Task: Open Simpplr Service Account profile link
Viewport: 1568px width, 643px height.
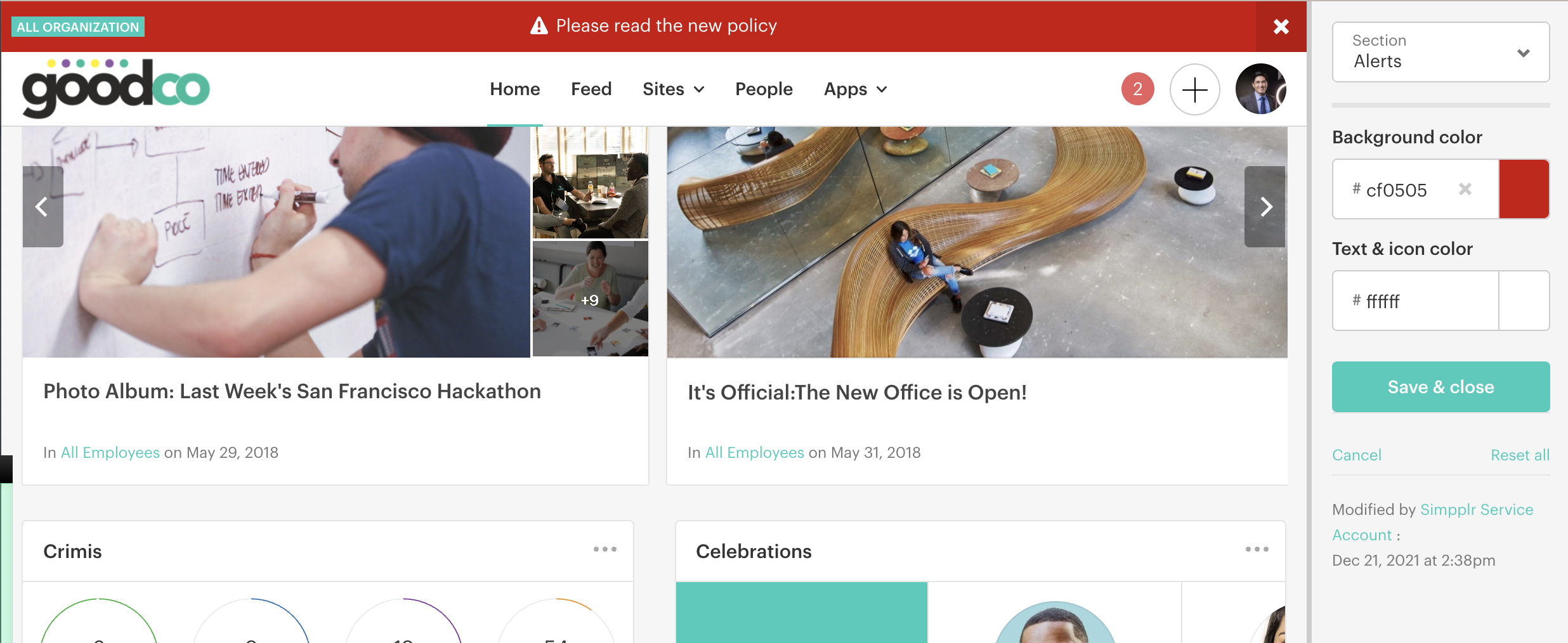Action: 1432,522
